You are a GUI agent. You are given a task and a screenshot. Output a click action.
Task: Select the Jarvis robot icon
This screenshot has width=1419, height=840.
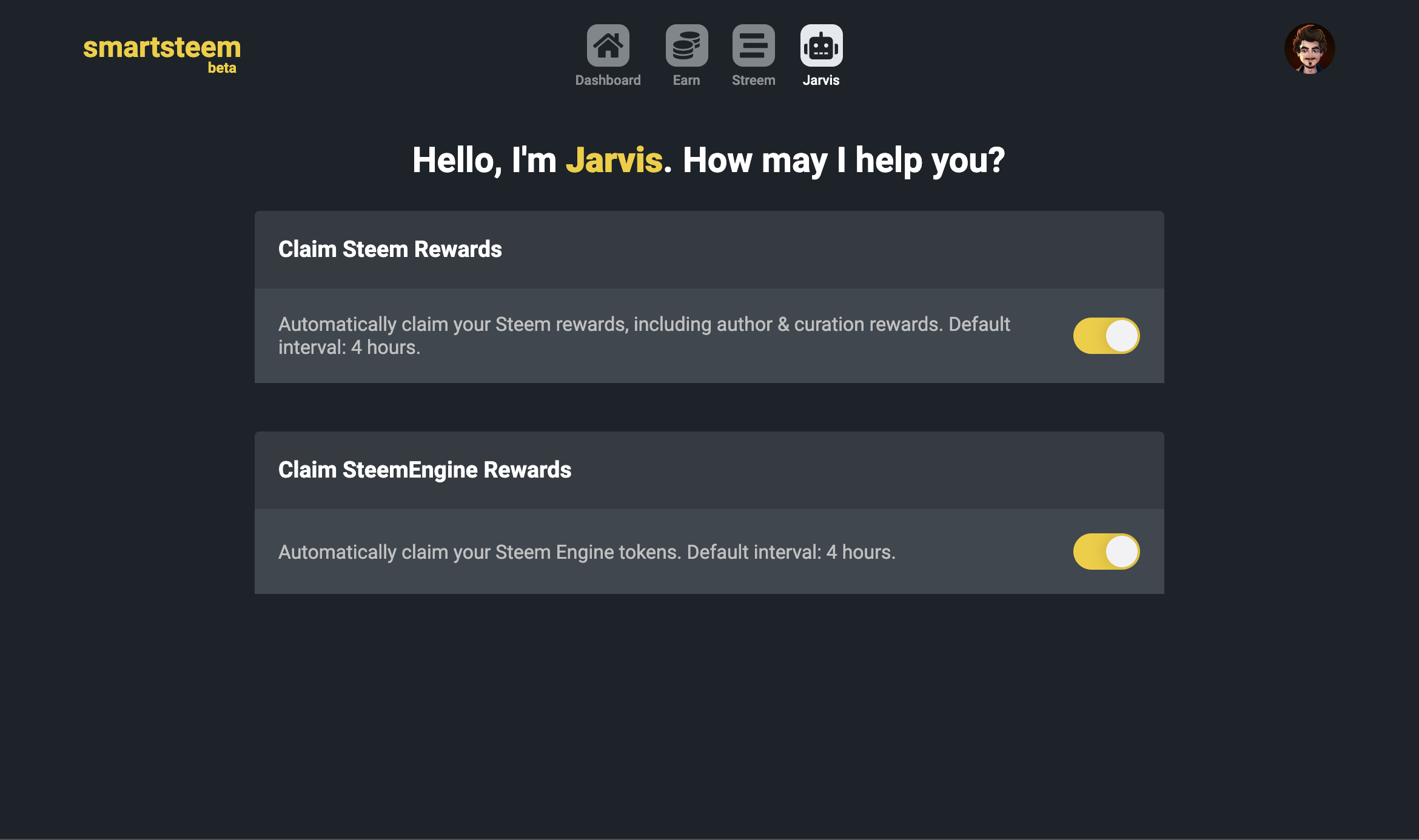[x=821, y=45]
